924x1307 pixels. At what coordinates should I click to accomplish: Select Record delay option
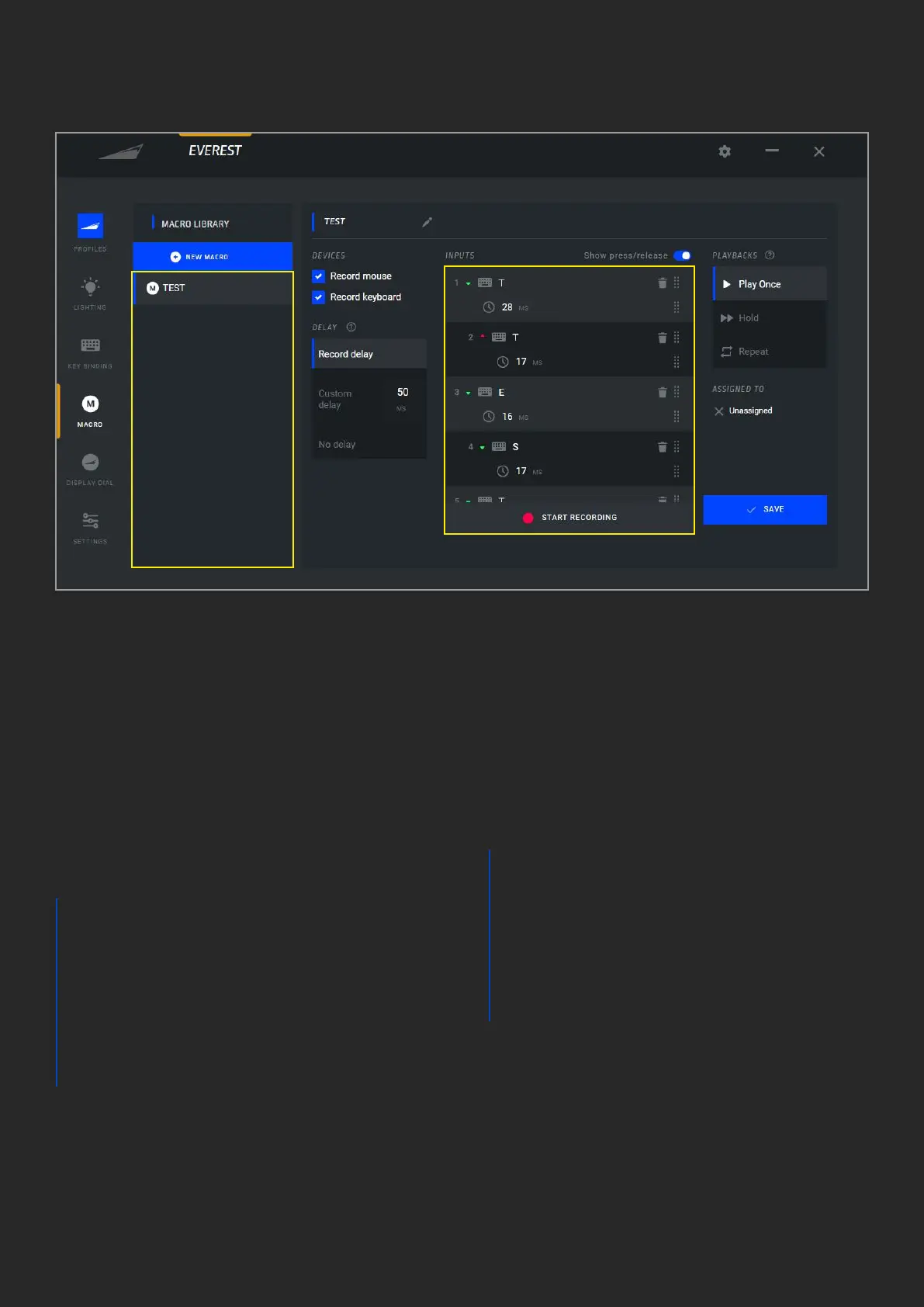[x=369, y=354]
